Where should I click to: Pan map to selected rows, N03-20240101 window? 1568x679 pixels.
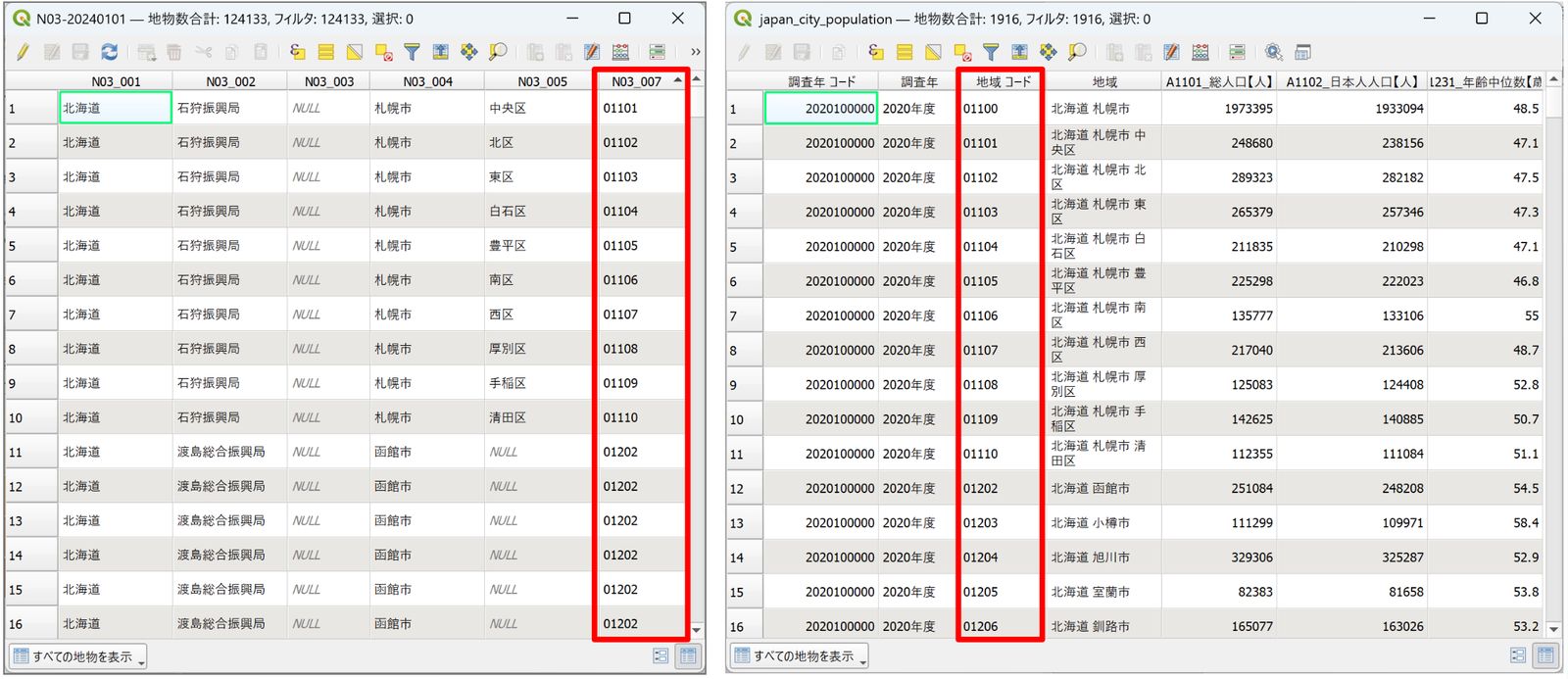(x=468, y=52)
